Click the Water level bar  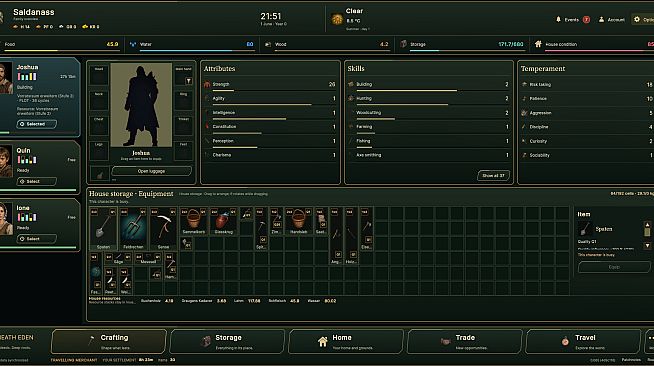tap(196, 51)
